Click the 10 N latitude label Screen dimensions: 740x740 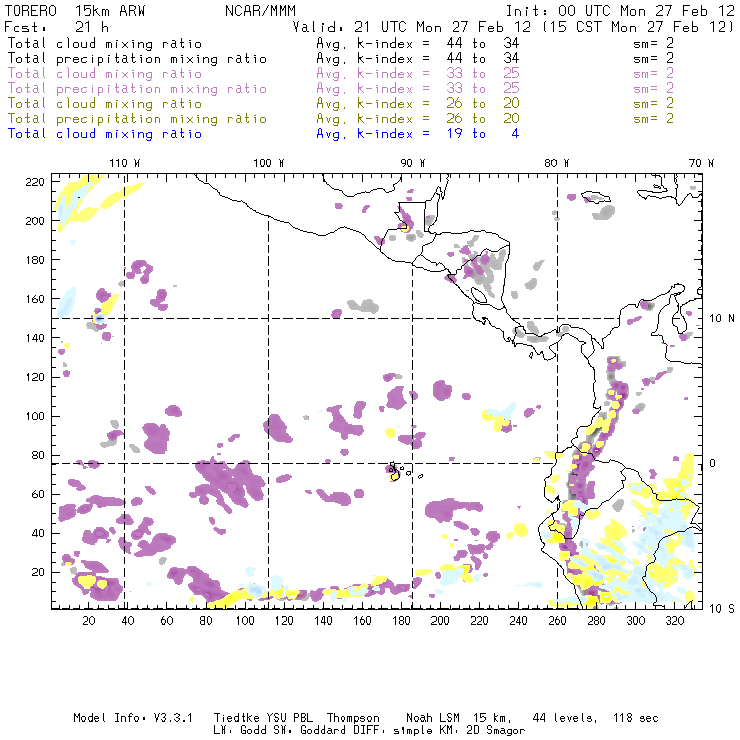(x=721, y=318)
